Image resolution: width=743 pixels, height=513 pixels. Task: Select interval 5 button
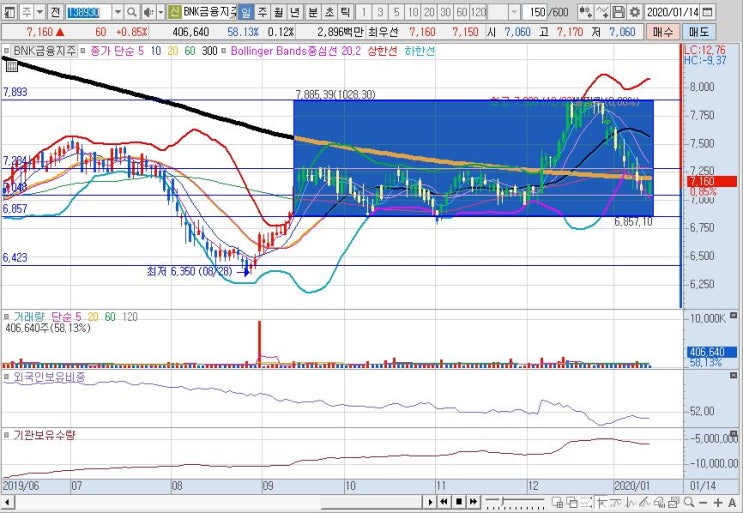[x=397, y=12]
